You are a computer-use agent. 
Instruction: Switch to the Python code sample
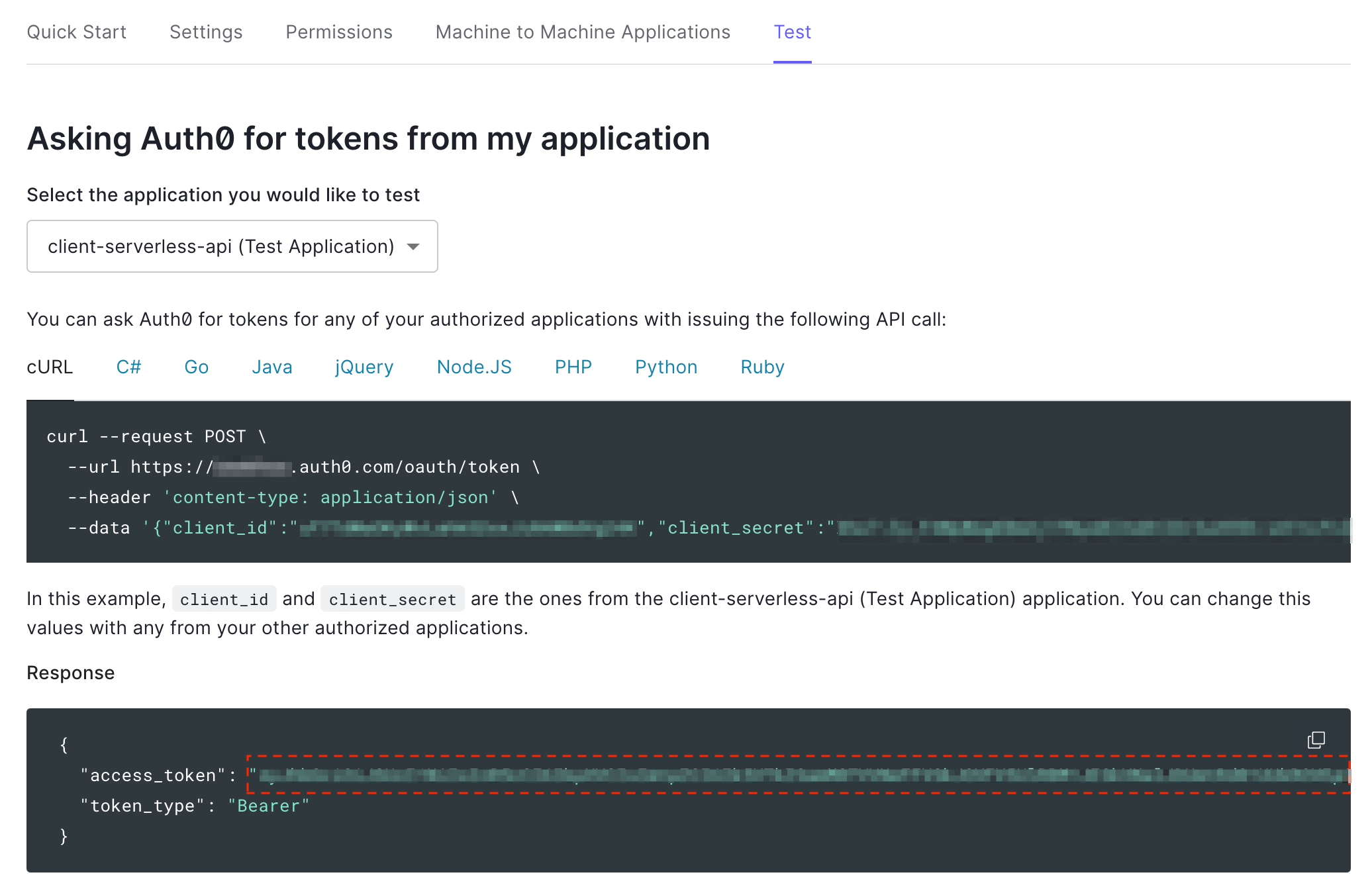pos(666,367)
